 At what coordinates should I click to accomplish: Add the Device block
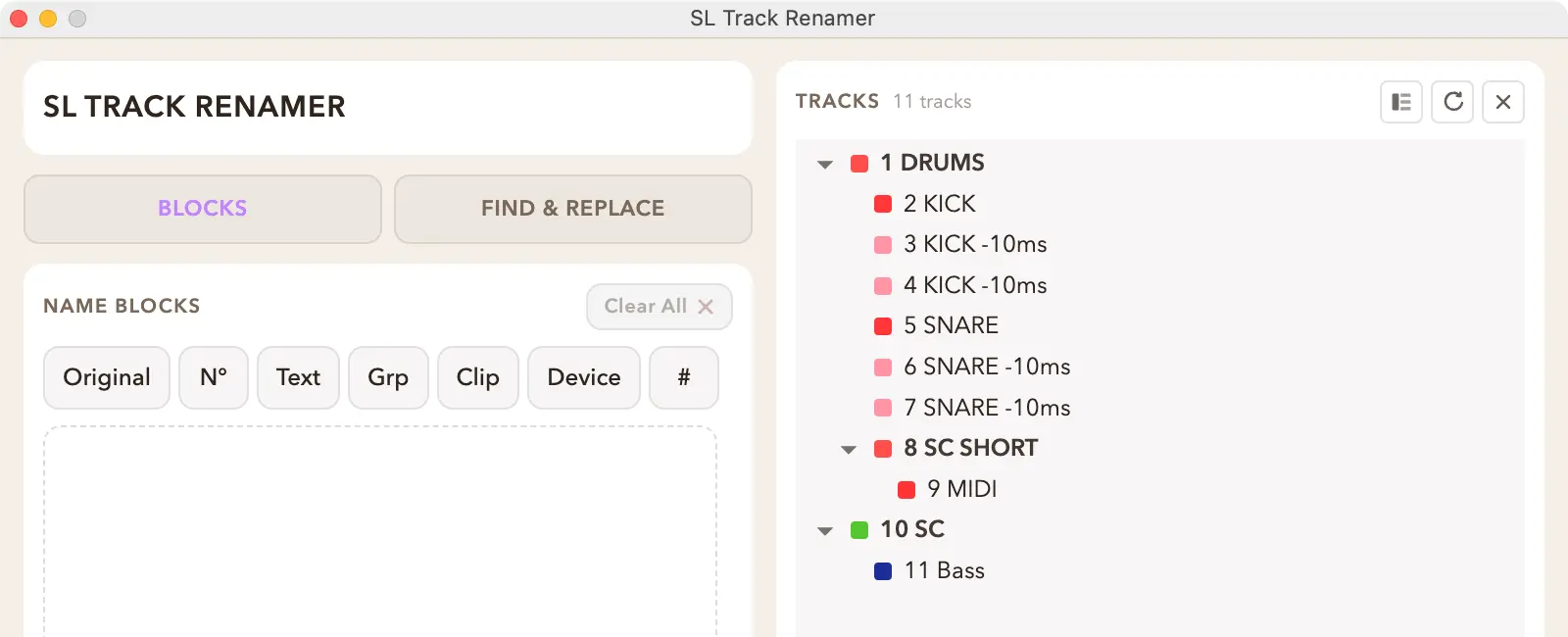(x=584, y=377)
